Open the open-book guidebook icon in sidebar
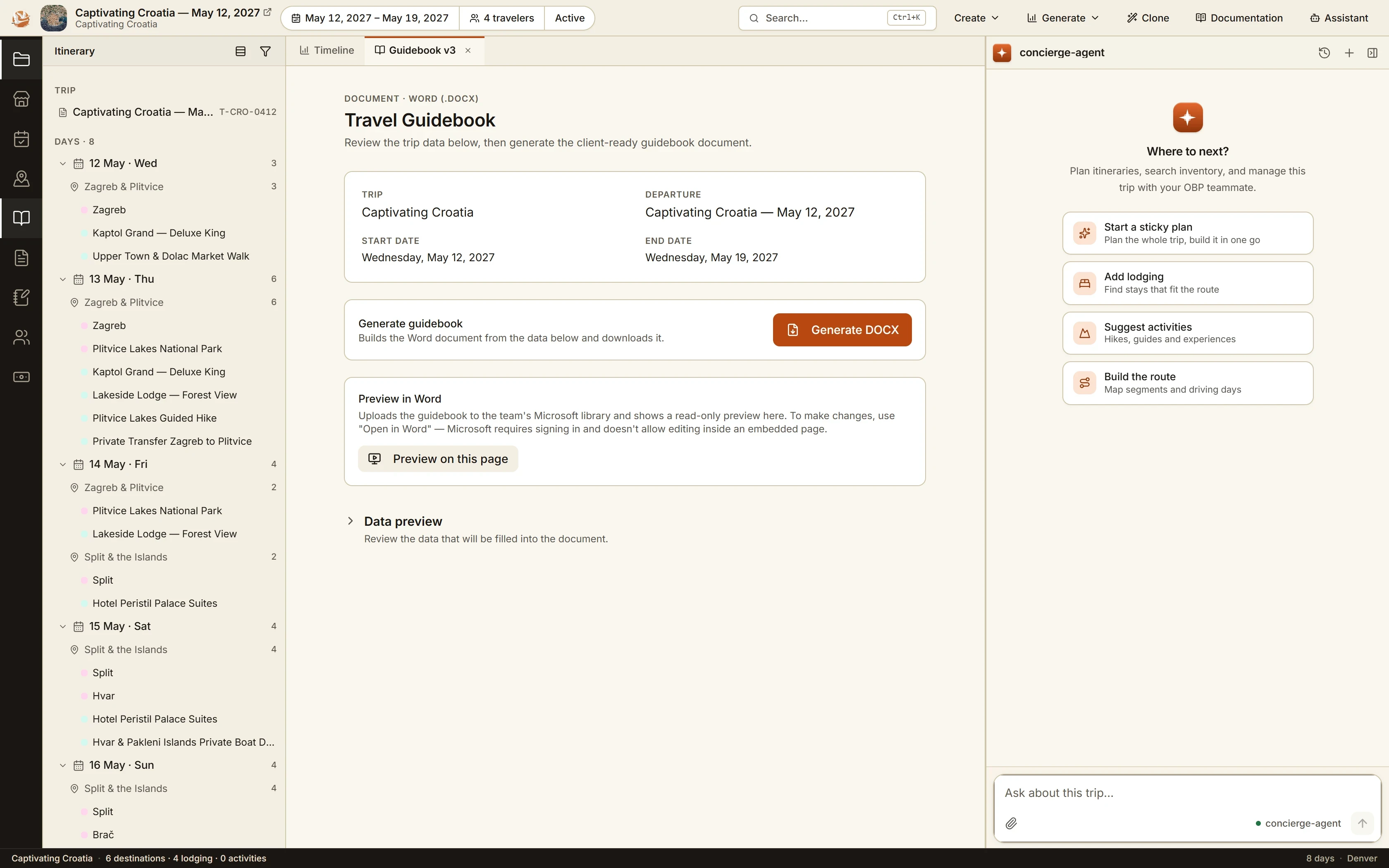 [x=21, y=218]
